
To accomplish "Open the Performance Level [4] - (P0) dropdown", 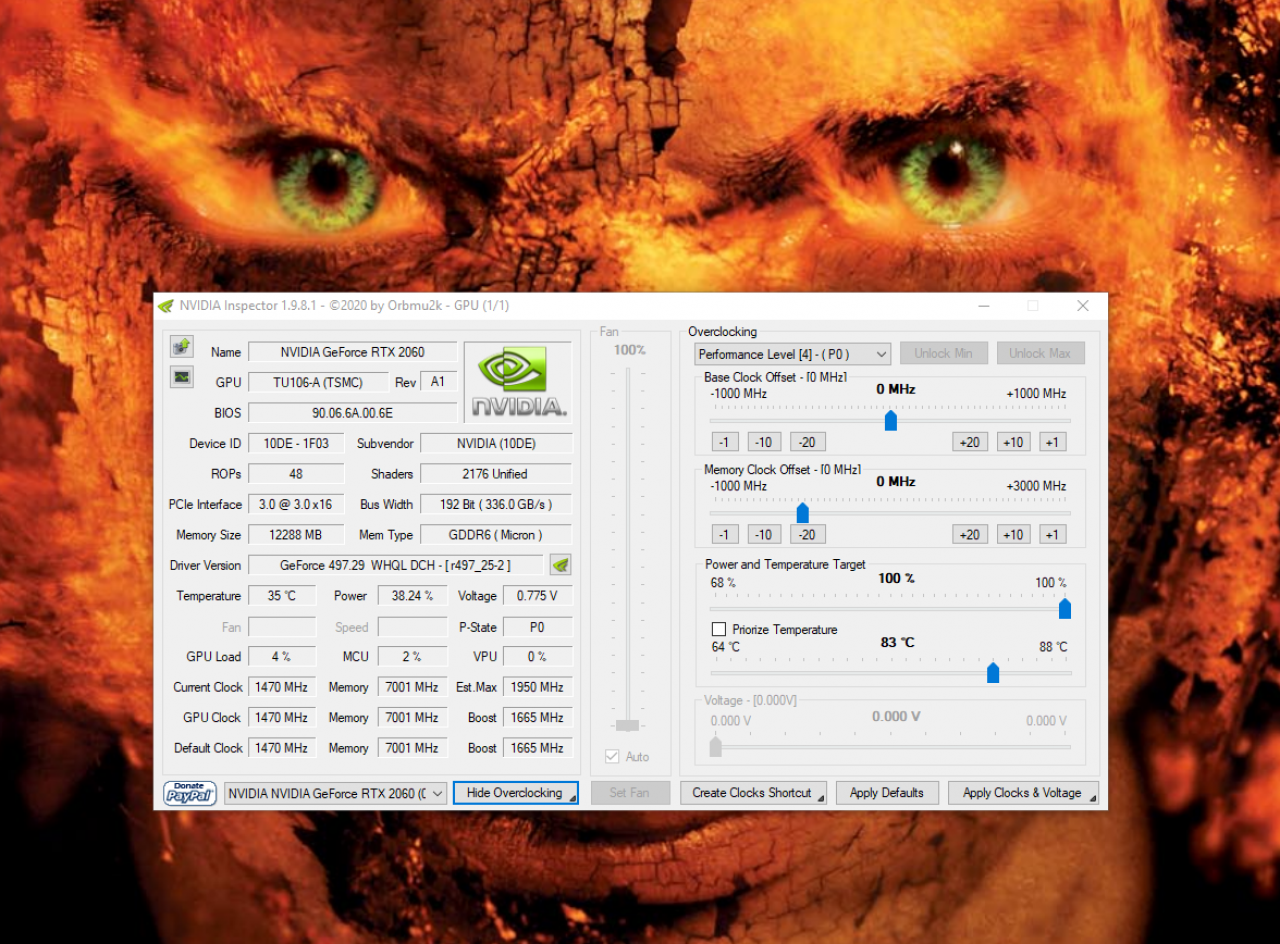I will [x=792, y=354].
